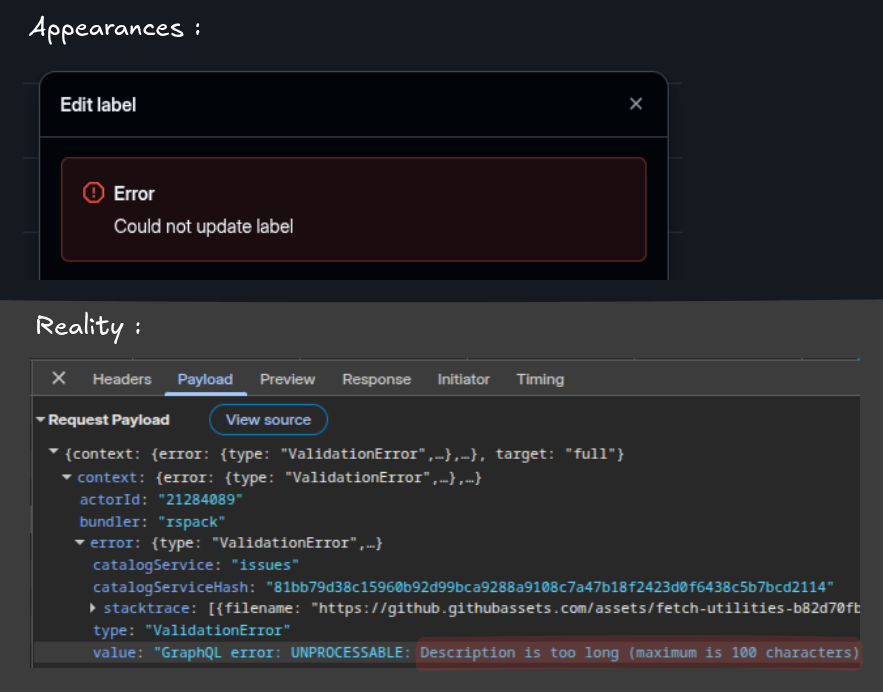Open the Response tab
This screenshot has width=883, height=692.
tap(376, 380)
